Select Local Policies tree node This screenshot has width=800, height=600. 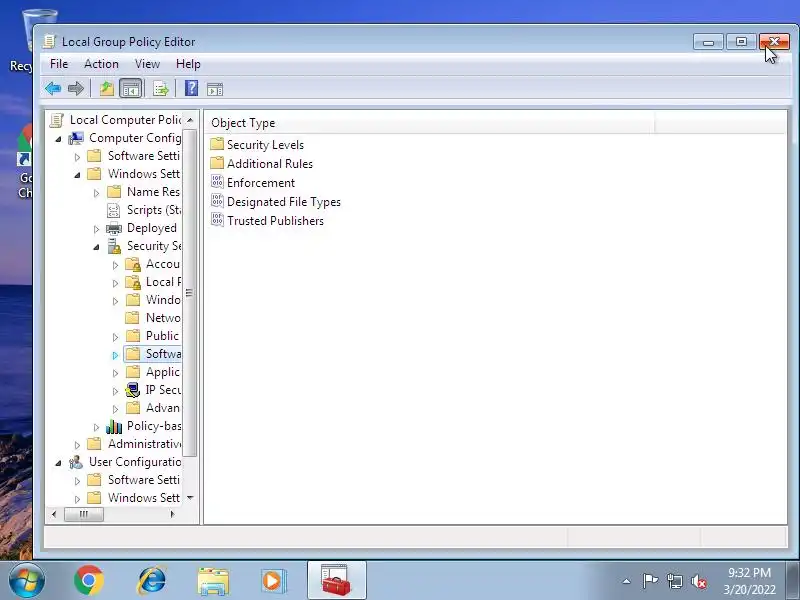pyautogui.click(x=153, y=282)
